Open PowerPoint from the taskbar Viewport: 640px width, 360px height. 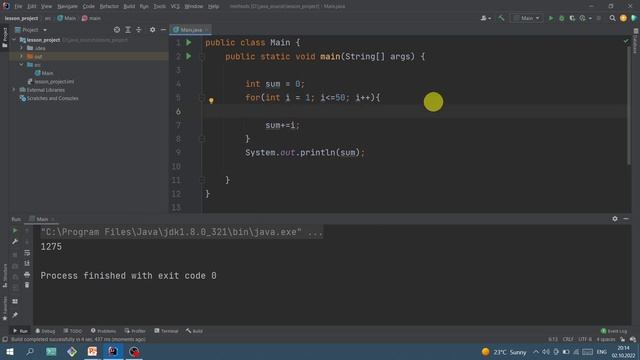point(92,351)
